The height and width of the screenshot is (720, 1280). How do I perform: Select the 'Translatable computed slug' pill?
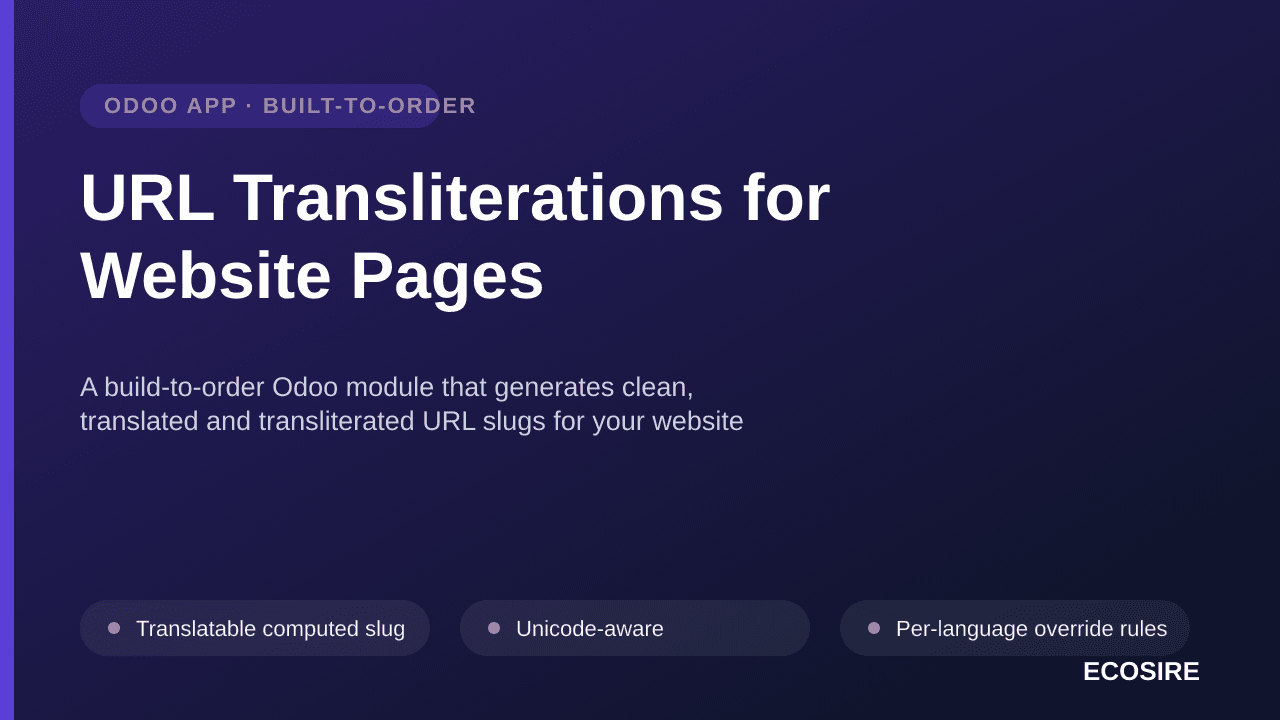pyautogui.click(x=255, y=628)
